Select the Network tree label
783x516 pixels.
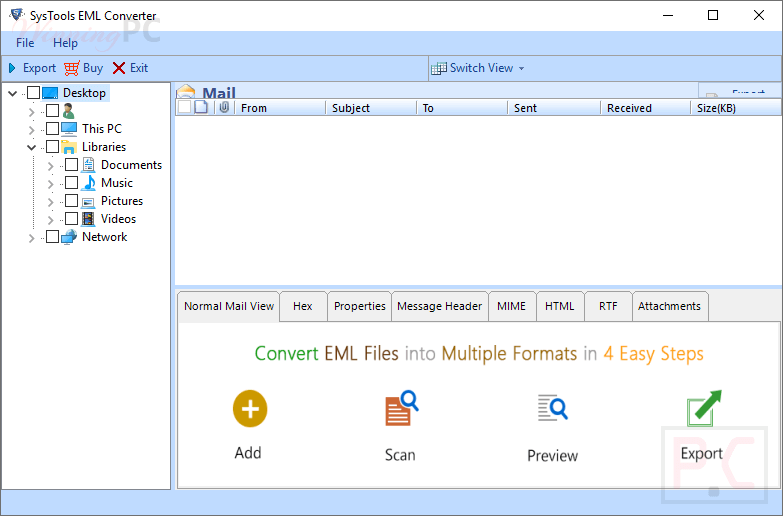pyautogui.click(x=104, y=237)
